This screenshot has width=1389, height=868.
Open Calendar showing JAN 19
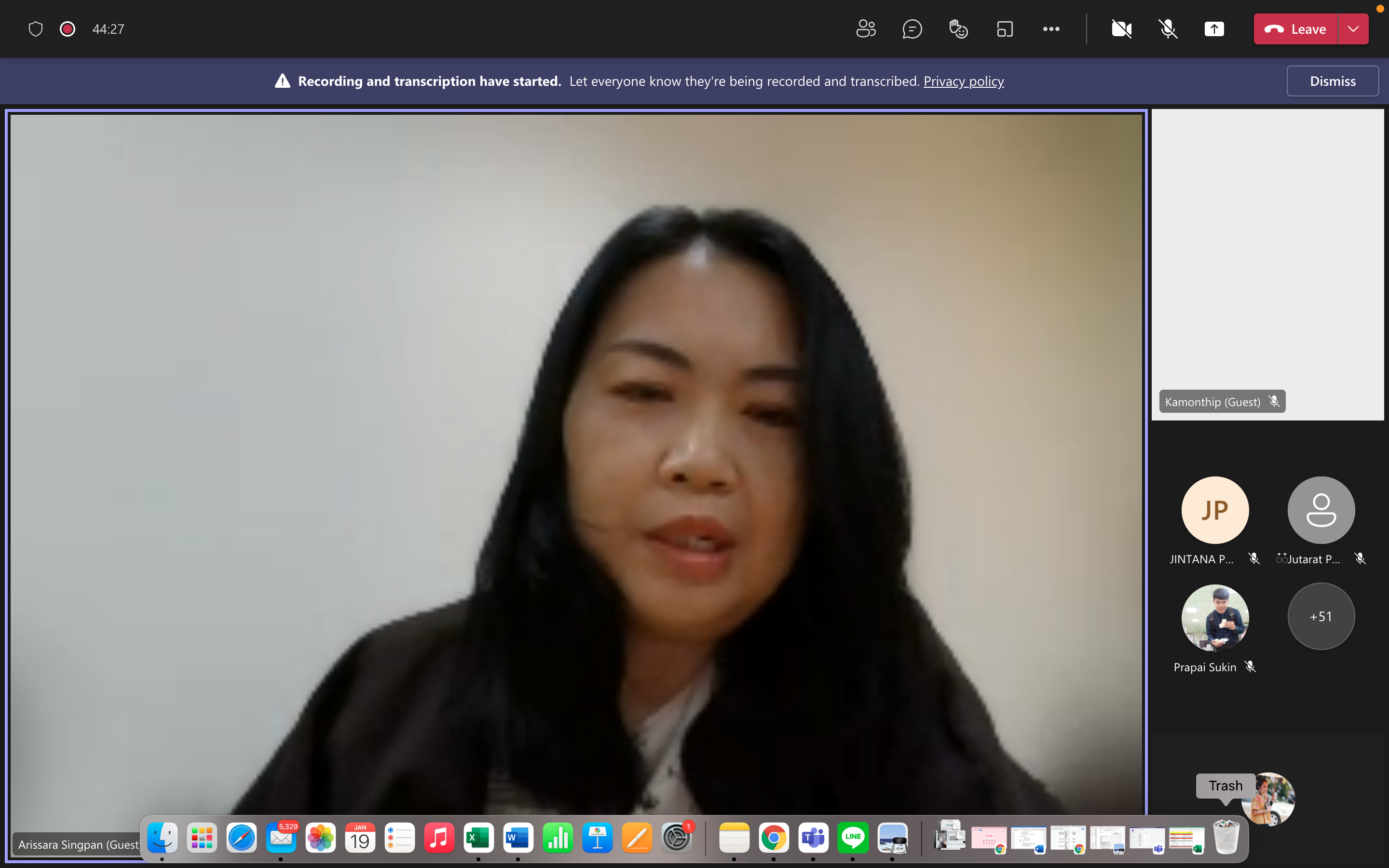[x=360, y=838]
